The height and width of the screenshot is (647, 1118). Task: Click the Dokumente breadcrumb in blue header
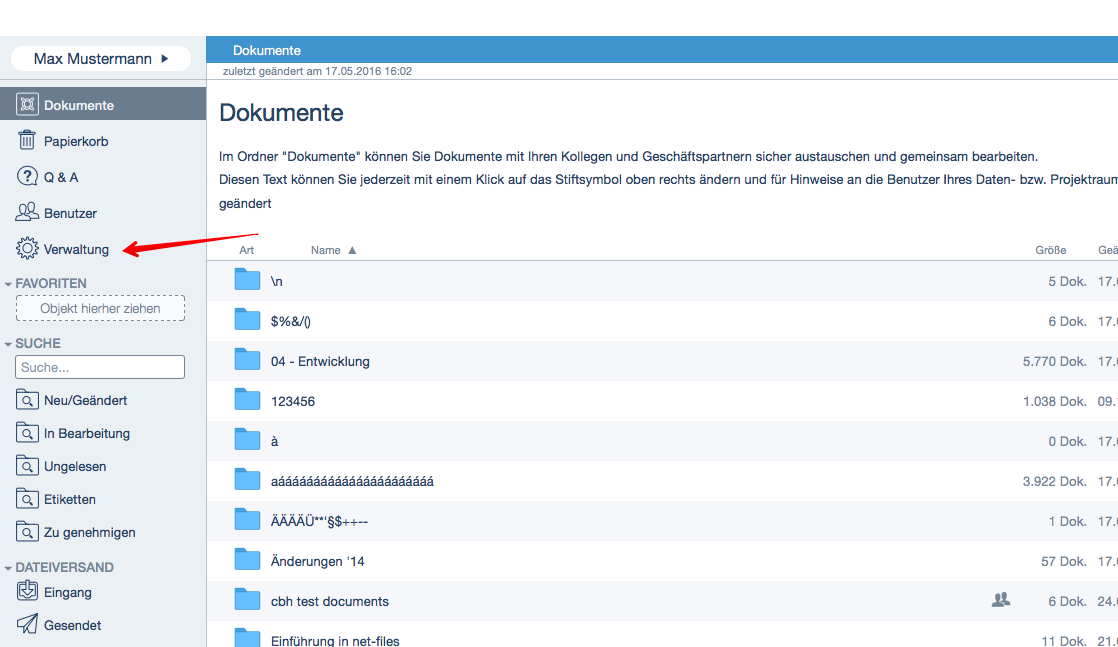pyautogui.click(x=267, y=51)
